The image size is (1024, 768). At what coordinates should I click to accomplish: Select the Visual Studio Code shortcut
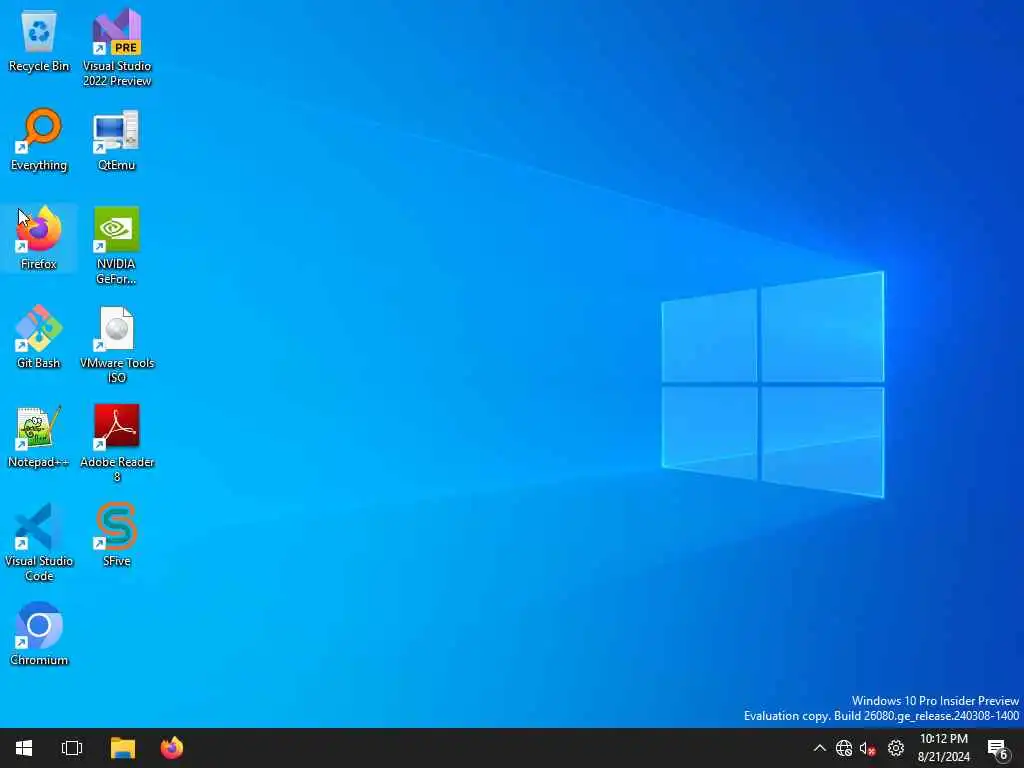pos(39,542)
